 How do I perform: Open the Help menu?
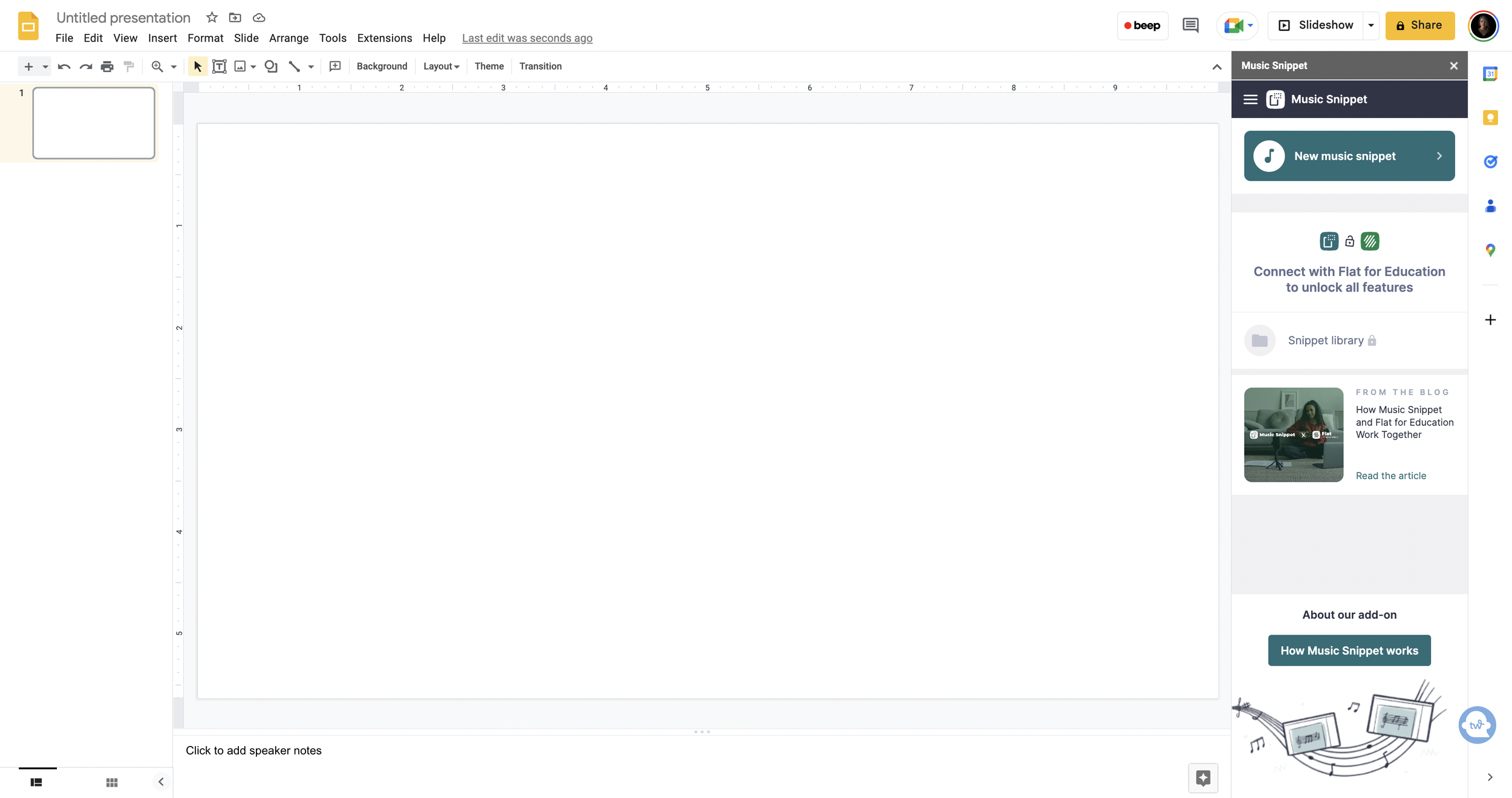(434, 38)
